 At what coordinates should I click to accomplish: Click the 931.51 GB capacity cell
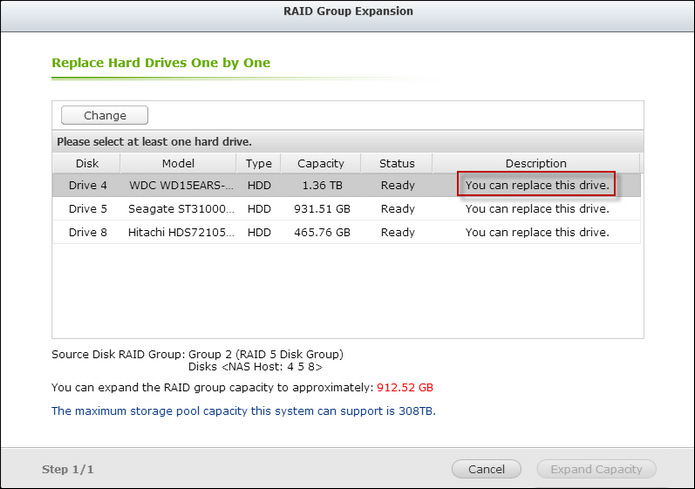pos(322,209)
